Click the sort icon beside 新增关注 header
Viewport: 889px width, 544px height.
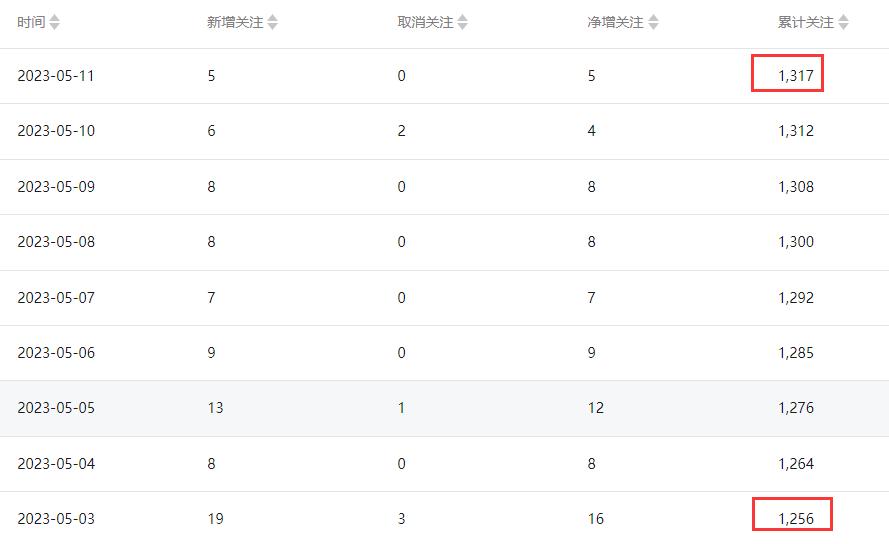273,22
